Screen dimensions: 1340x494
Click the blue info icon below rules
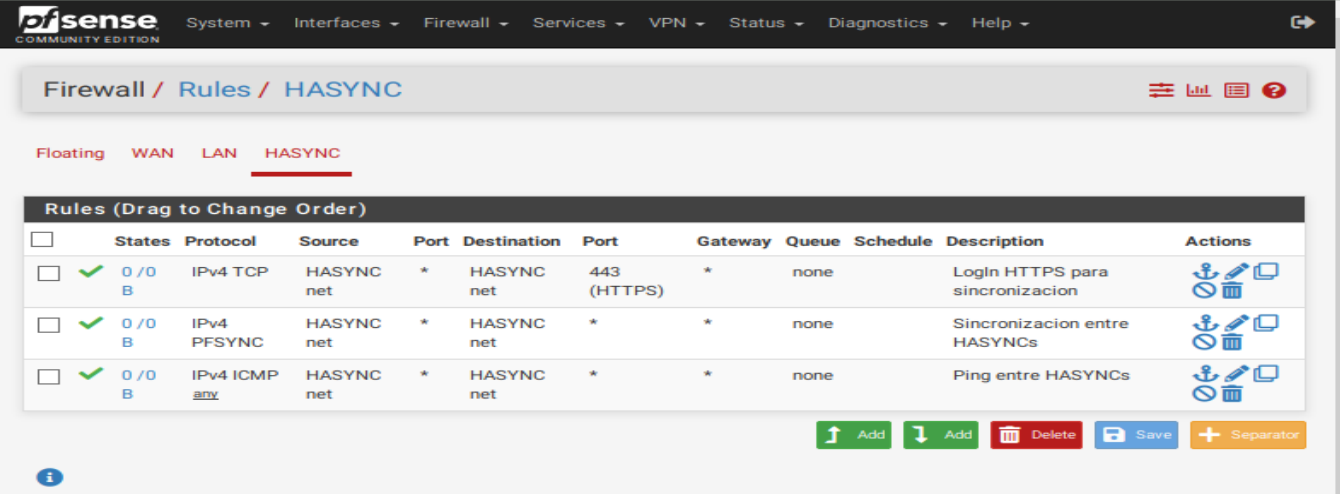click(x=49, y=477)
